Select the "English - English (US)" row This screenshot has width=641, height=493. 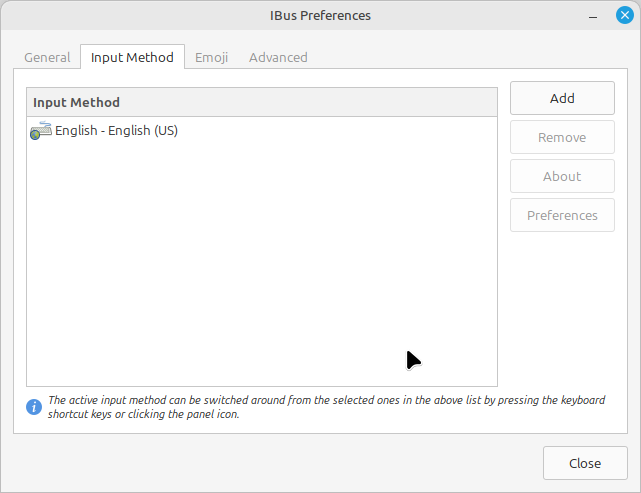click(x=262, y=131)
